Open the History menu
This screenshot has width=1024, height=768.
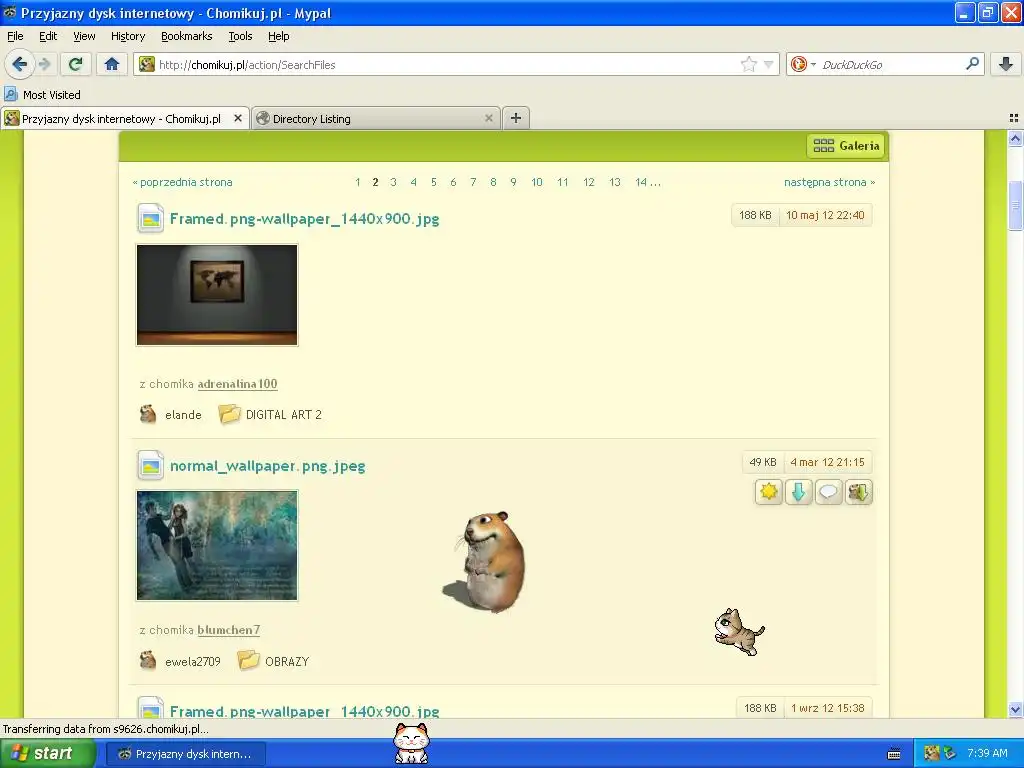(x=128, y=37)
